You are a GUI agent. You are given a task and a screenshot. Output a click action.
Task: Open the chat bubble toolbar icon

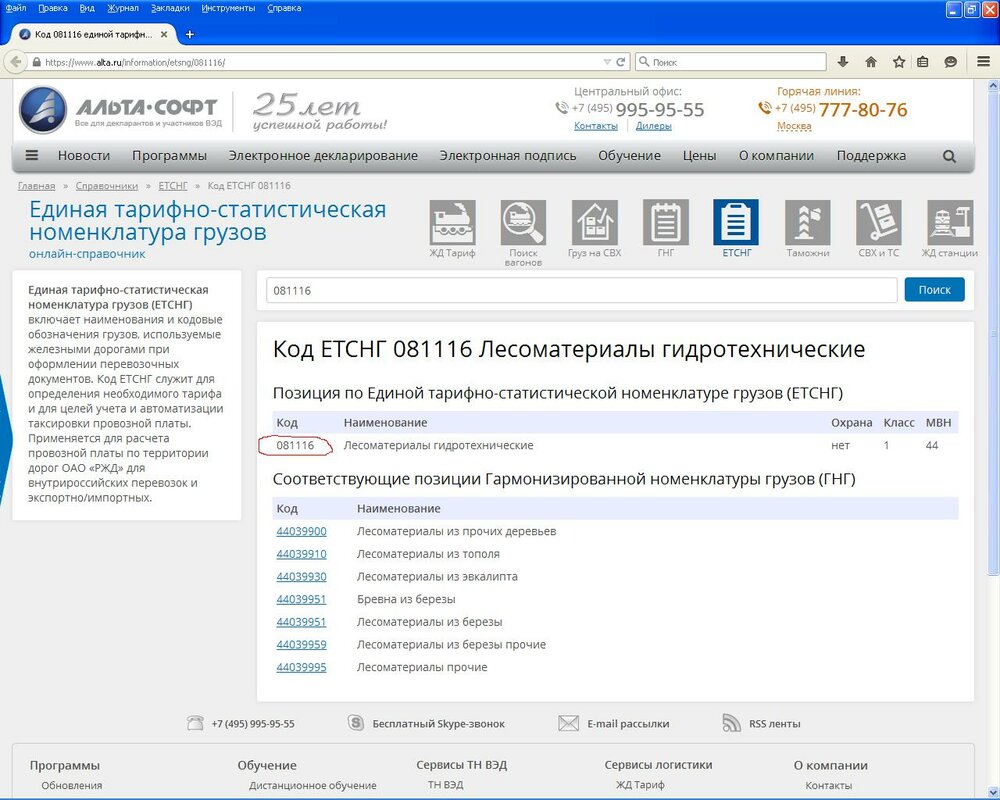(x=950, y=62)
